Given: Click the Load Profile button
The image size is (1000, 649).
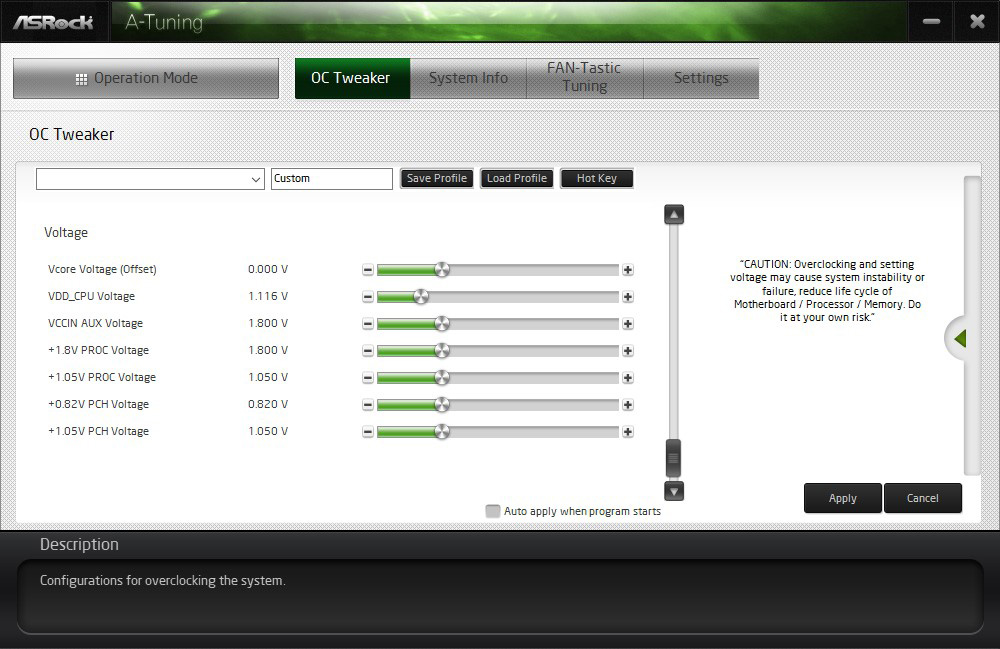Looking at the screenshot, I should 517,179.
